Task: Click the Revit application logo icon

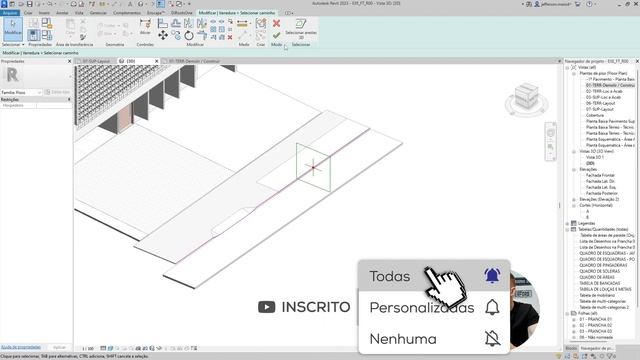Action: point(4,4)
